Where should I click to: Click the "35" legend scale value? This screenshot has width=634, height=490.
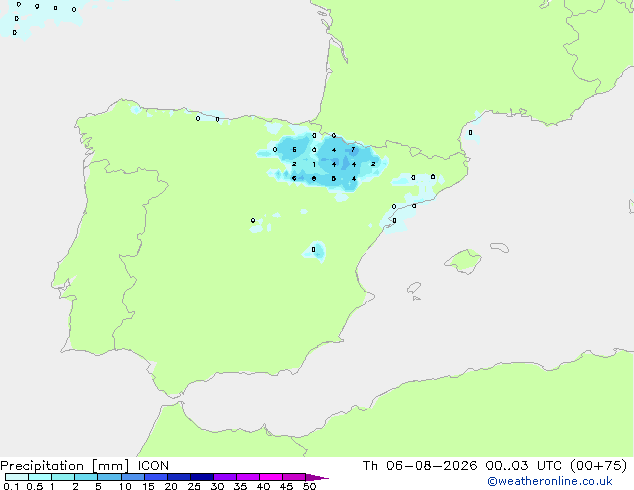[240, 486]
